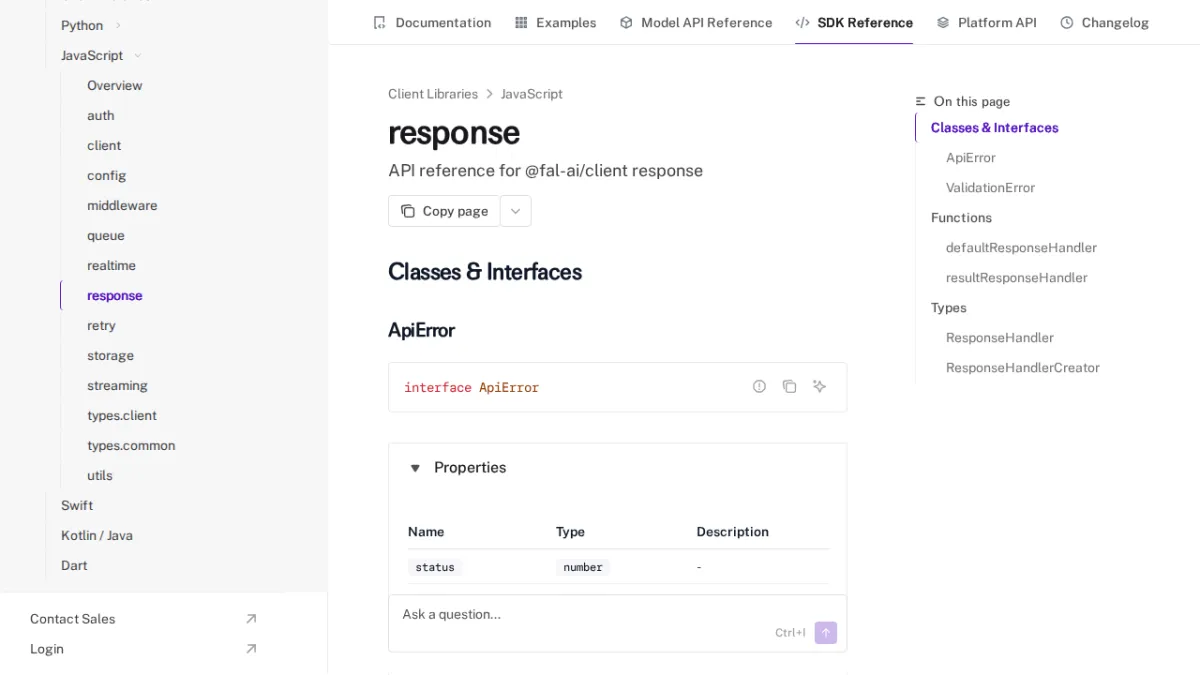The width and height of the screenshot is (1200, 675).
Task: Open the realtime sidebar page
Action: pos(111,265)
